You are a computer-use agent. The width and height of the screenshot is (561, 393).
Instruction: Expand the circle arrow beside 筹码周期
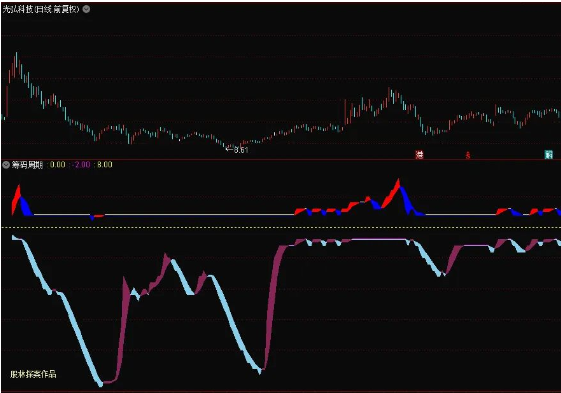[x=6, y=165]
